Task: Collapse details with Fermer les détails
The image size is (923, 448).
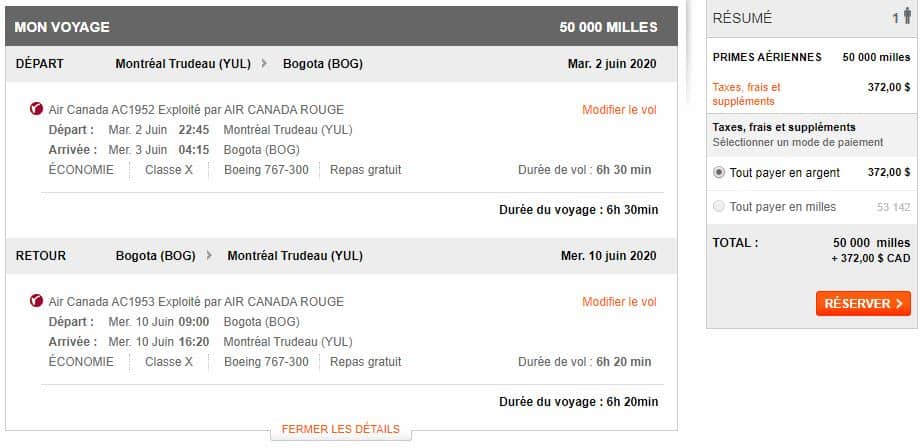Action: (x=340, y=429)
